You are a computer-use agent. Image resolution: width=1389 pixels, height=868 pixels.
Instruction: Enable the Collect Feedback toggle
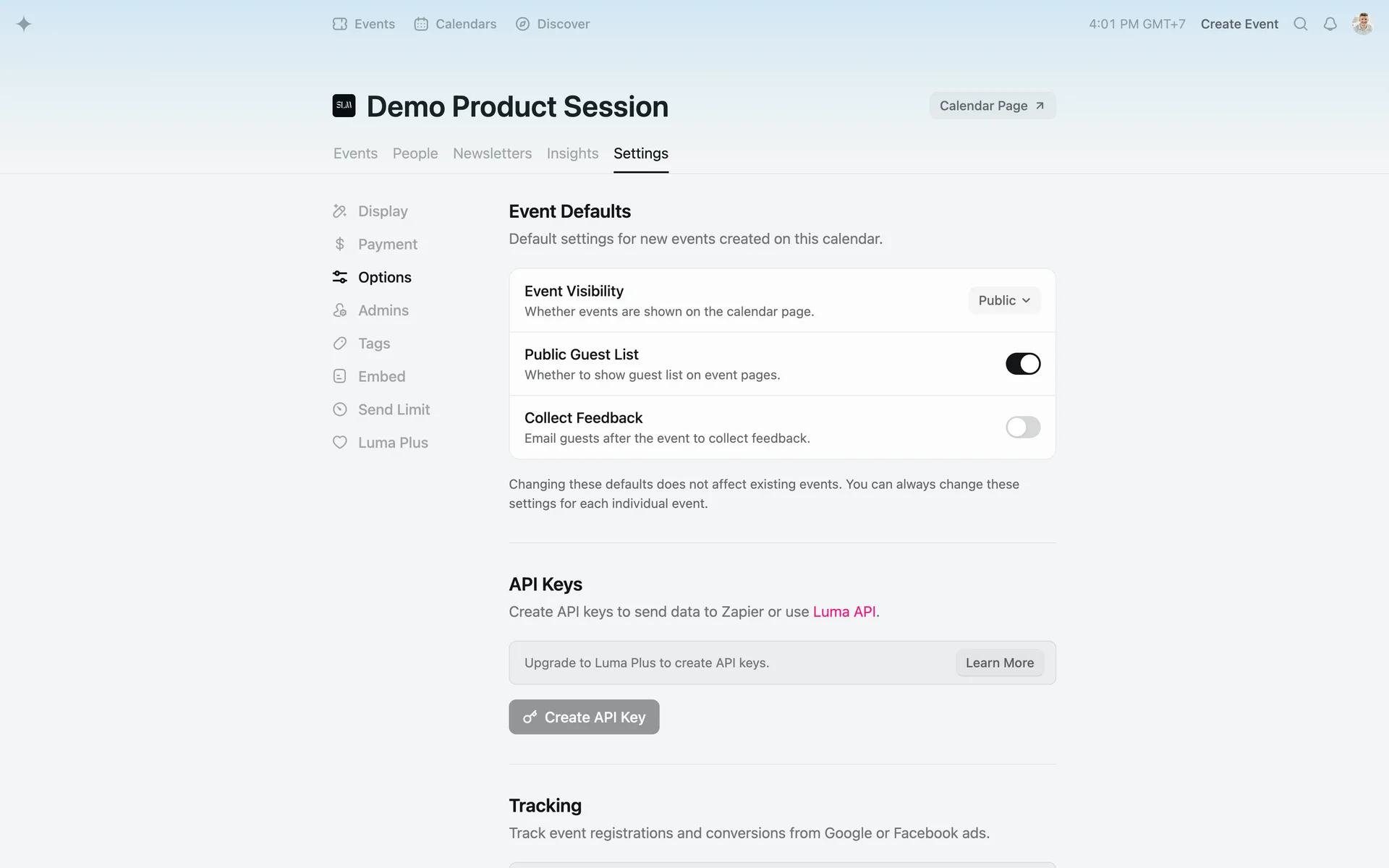pos(1022,427)
